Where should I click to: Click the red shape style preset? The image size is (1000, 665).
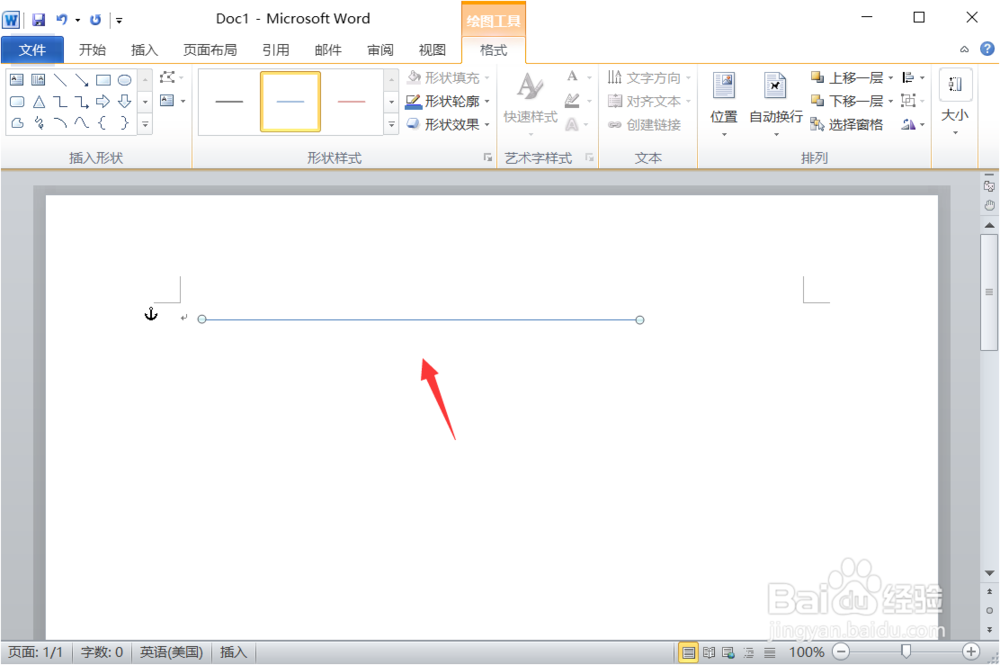(x=352, y=100)
